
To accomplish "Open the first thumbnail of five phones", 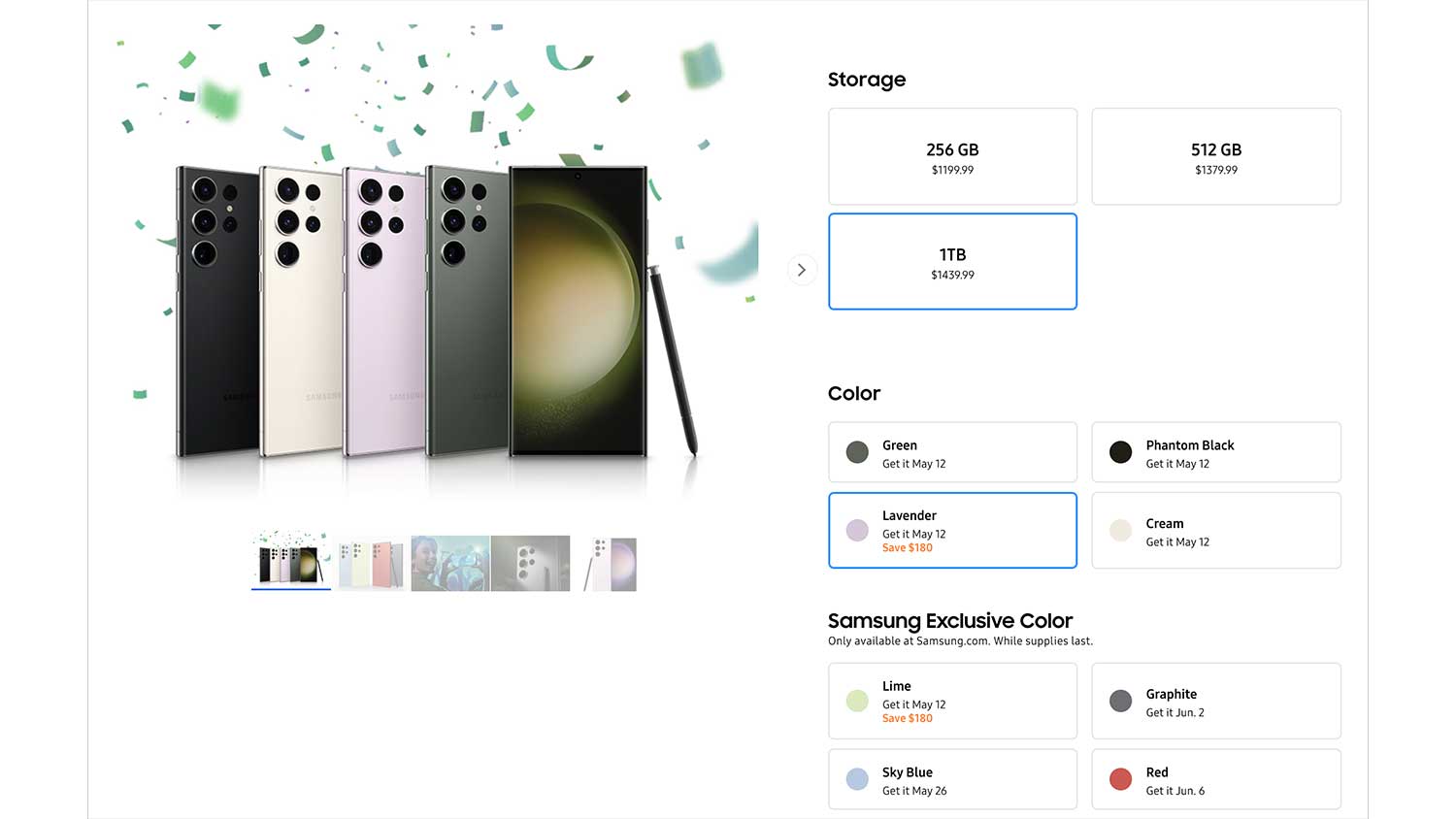I will pos(290,563).
